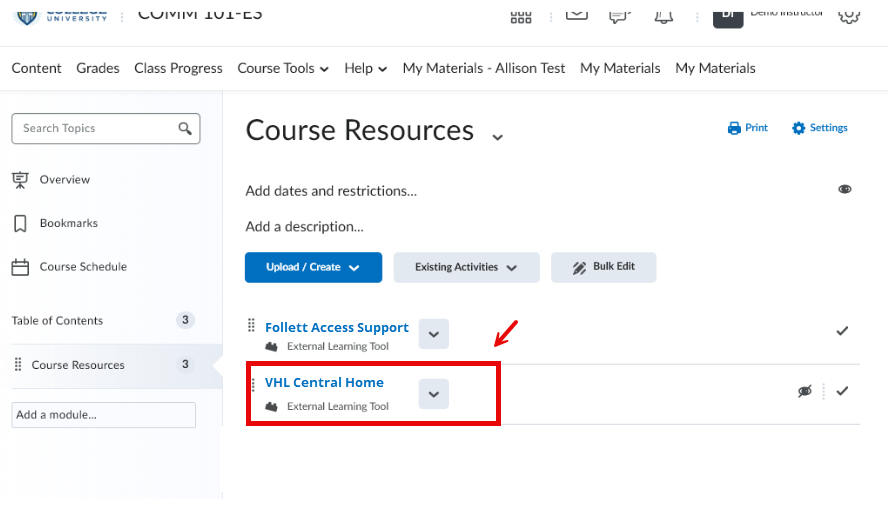This screenshot has width=888, height=508.
Task: Open the update alerts bell icon
Action: pos(663,16)
